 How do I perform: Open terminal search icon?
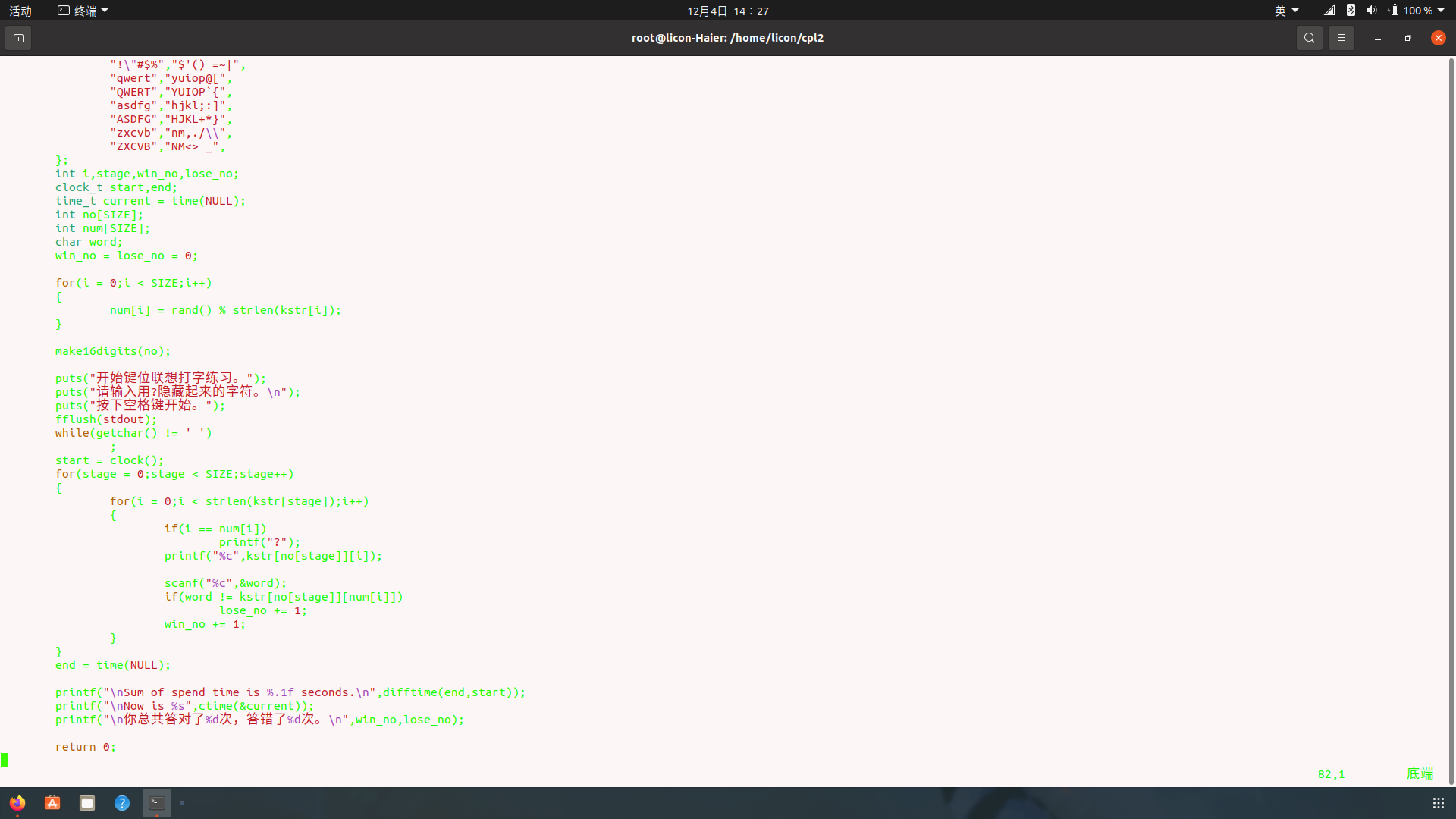click(1309, 38)
